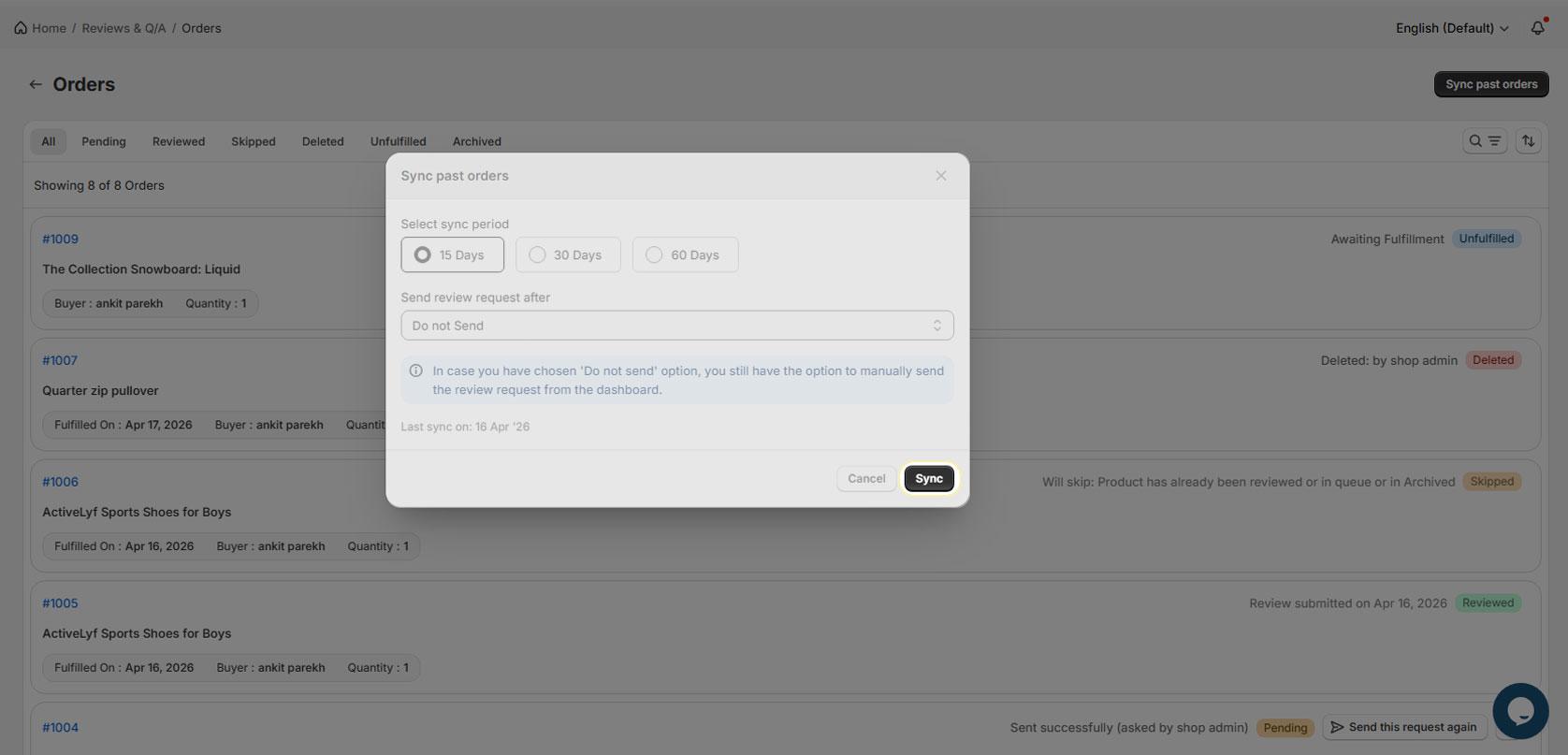This screenshot has width=1568, height=755.
Task: Open order #1007 link
Action: click(x=60, y=360)
